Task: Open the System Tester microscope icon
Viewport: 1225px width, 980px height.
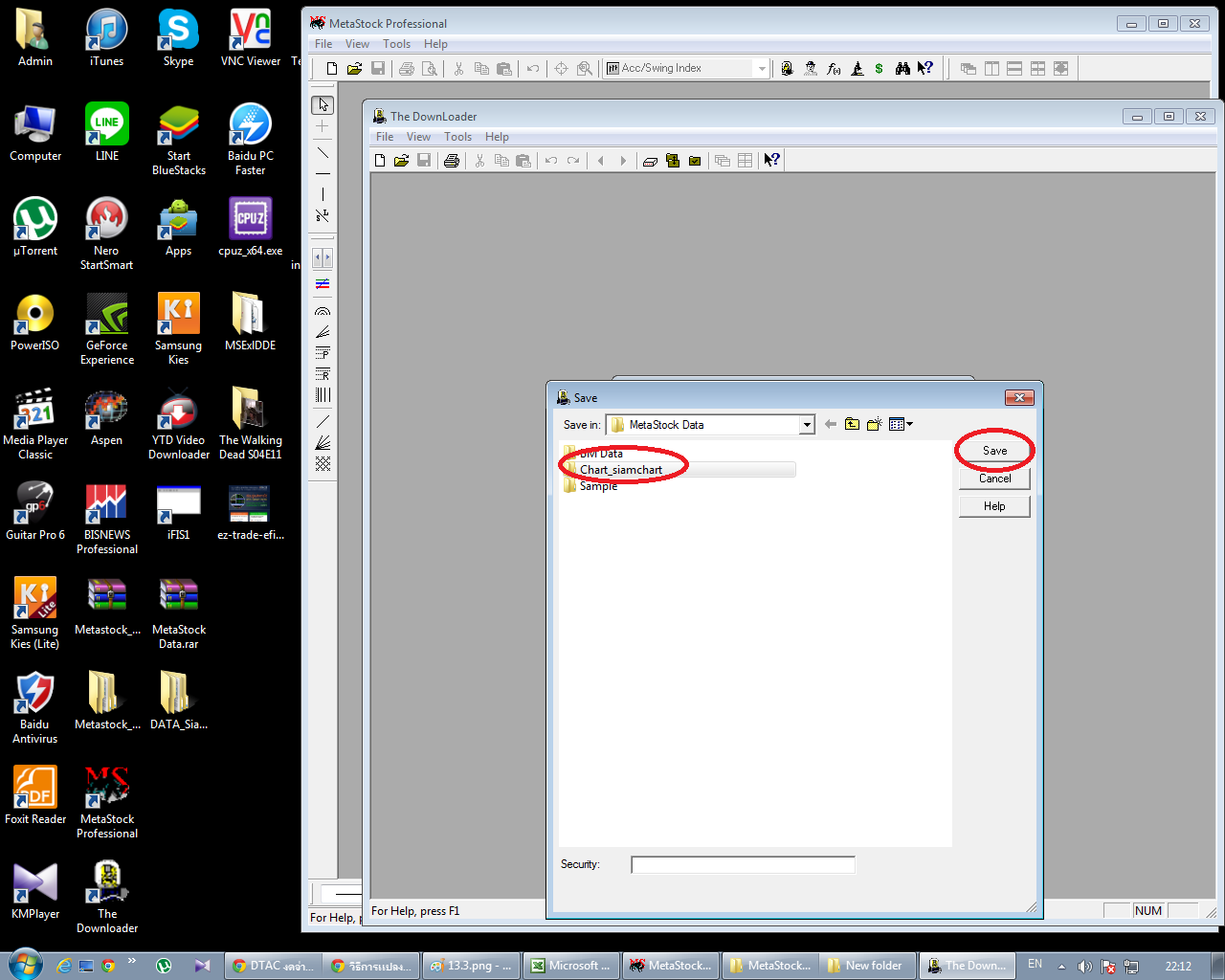Action: click(x=857, y=69)
